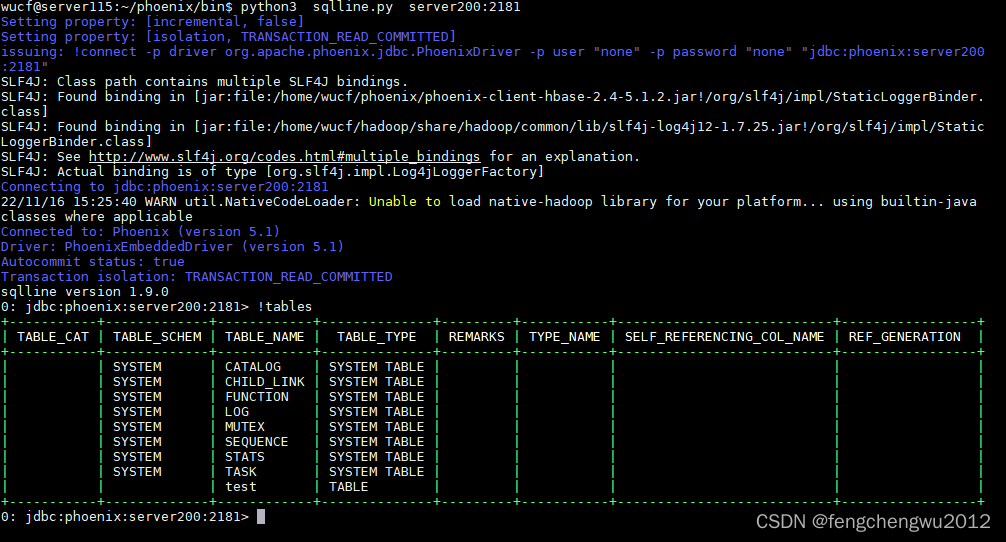
Task: Click the test table name entry
Action: tap(241, 487)
